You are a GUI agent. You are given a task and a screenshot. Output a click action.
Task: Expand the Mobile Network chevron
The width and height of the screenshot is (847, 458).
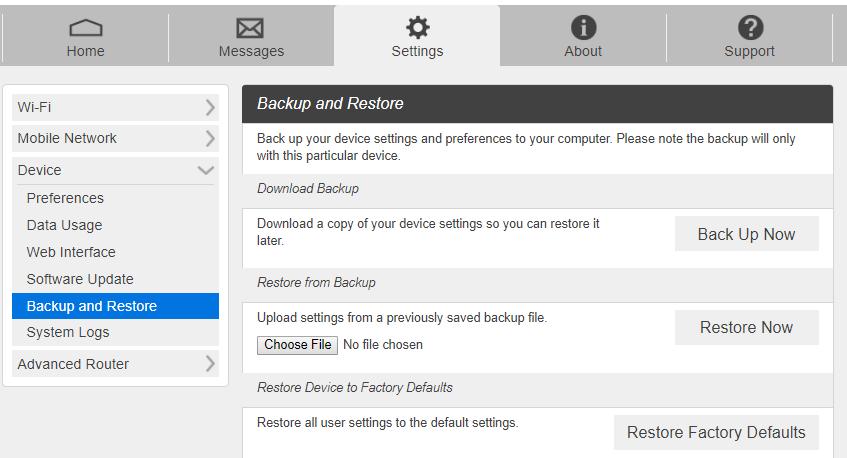tap(210, 138)
